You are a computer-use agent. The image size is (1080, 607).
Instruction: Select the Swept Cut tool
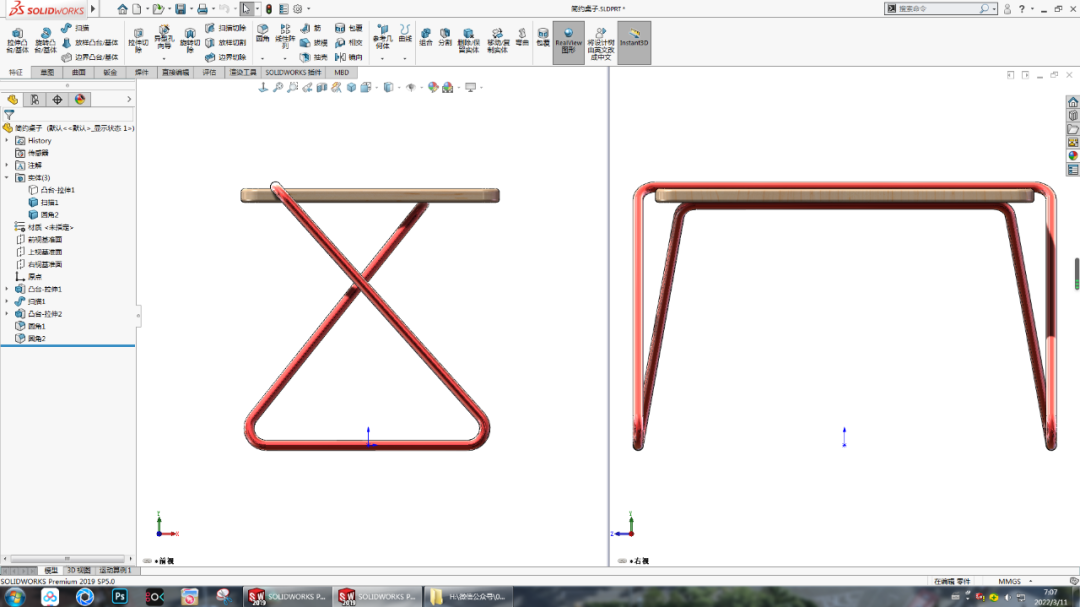226,28
